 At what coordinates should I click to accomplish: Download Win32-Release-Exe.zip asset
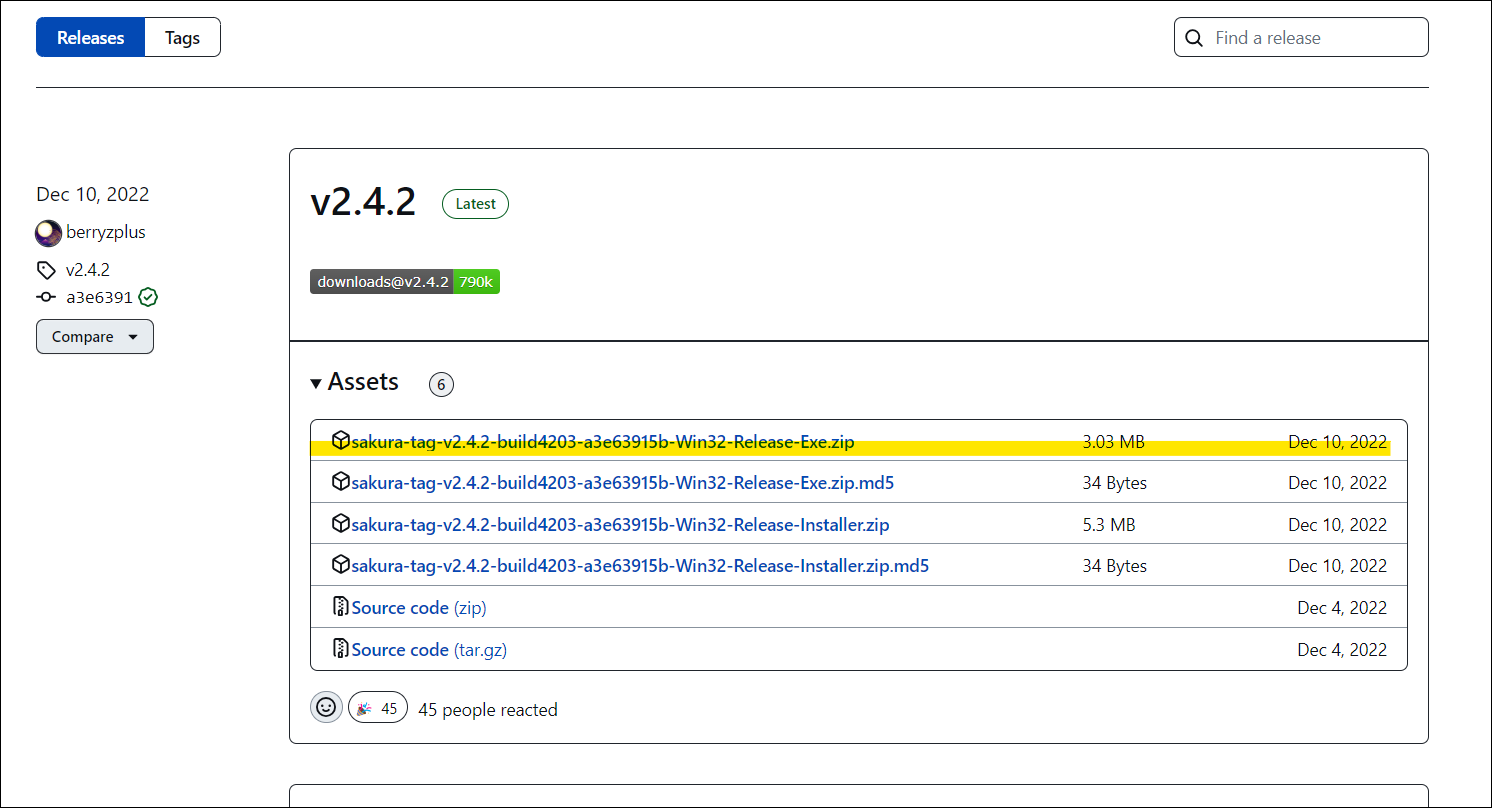pos(603,442)
